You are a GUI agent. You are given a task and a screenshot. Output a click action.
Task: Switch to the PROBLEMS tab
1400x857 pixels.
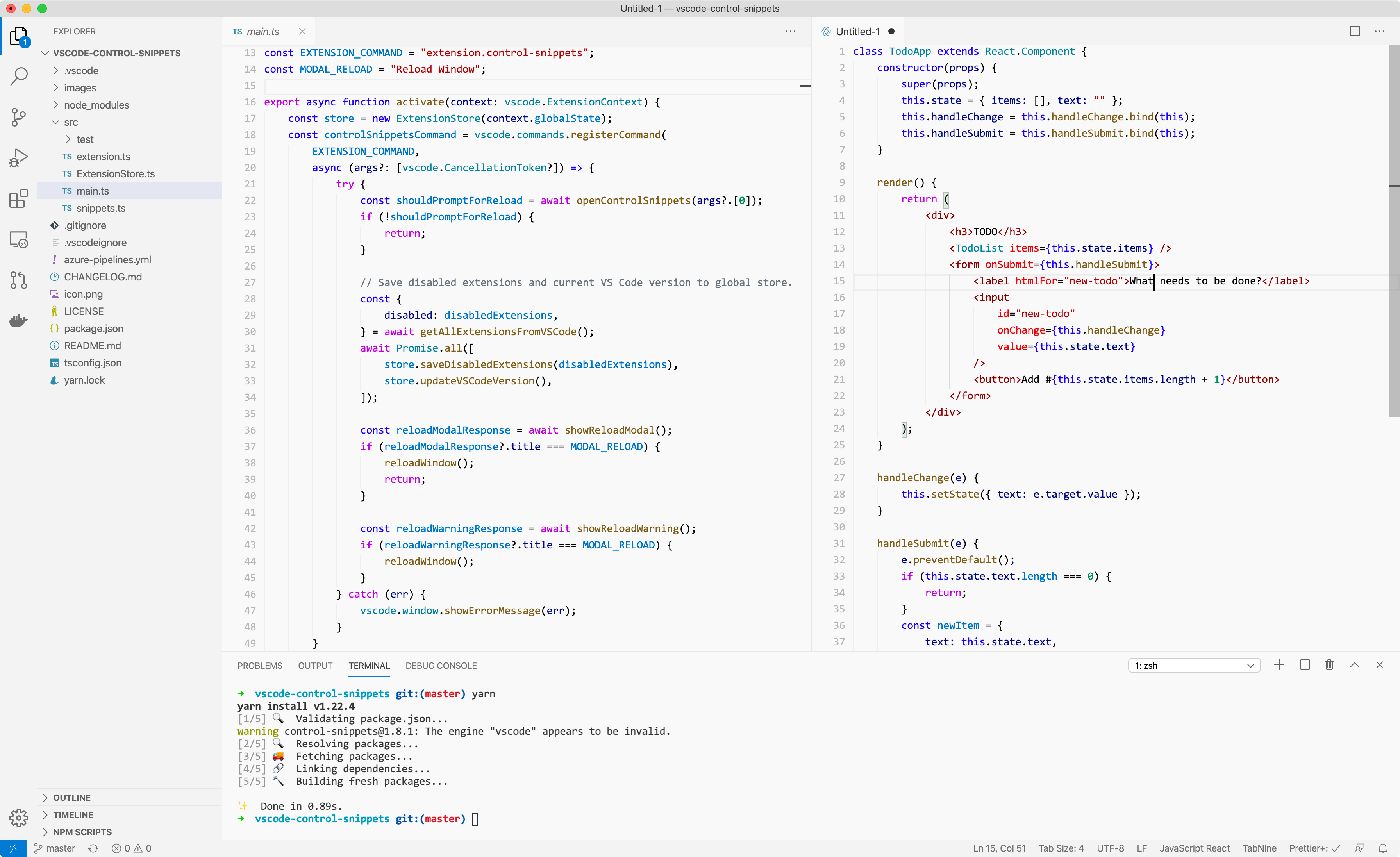260,666
